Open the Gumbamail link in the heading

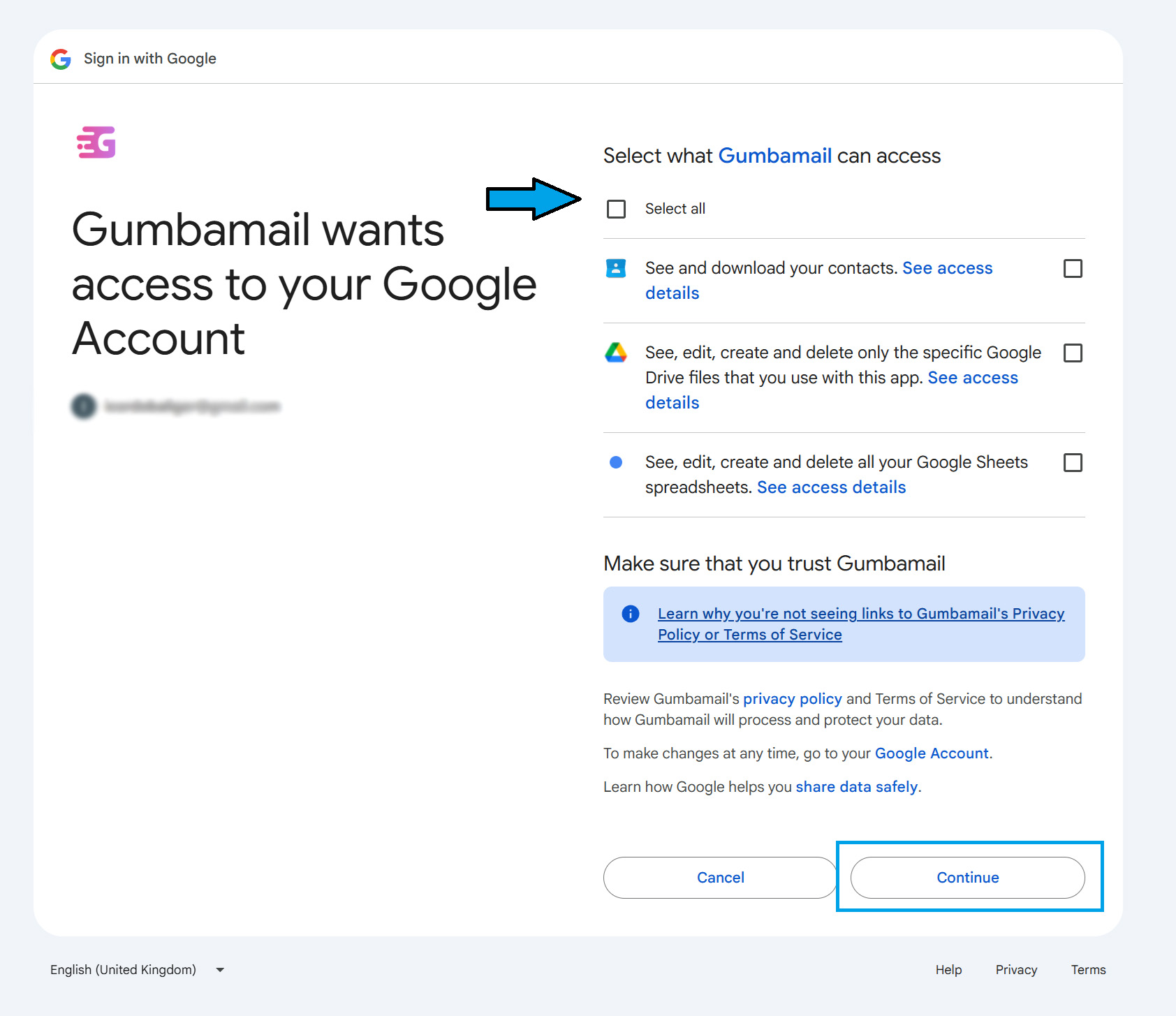point(775,156)
